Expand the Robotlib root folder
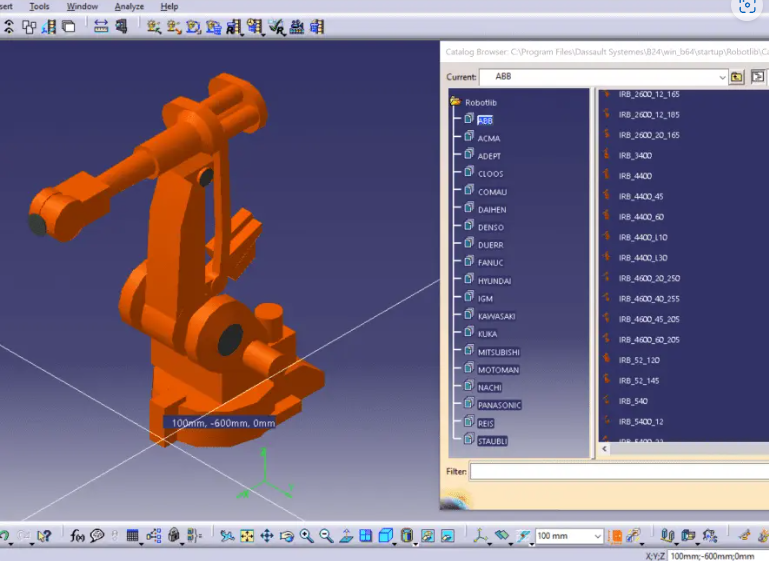This screenshot has height=561, width=769. tap(455, 102)
